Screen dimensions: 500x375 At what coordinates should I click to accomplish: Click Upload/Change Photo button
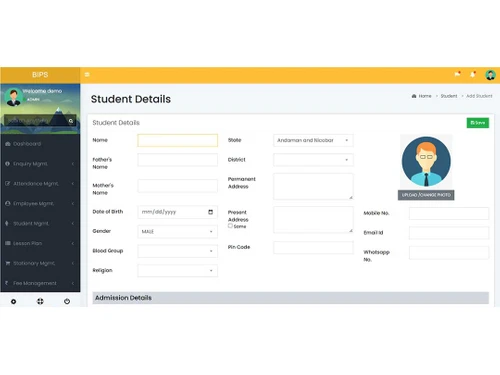pyautogui.click(x=426, y=195)
